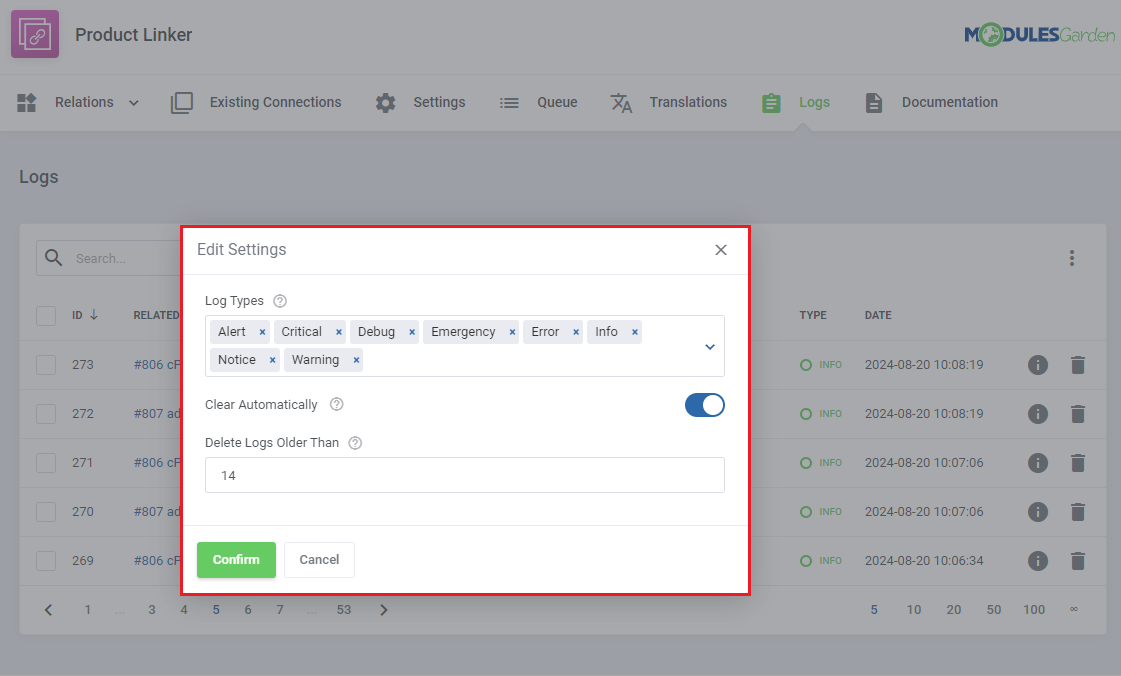Expand the Log Types dropdown arrow
This screenshot has width=1121, height=676.
(710, 347)
